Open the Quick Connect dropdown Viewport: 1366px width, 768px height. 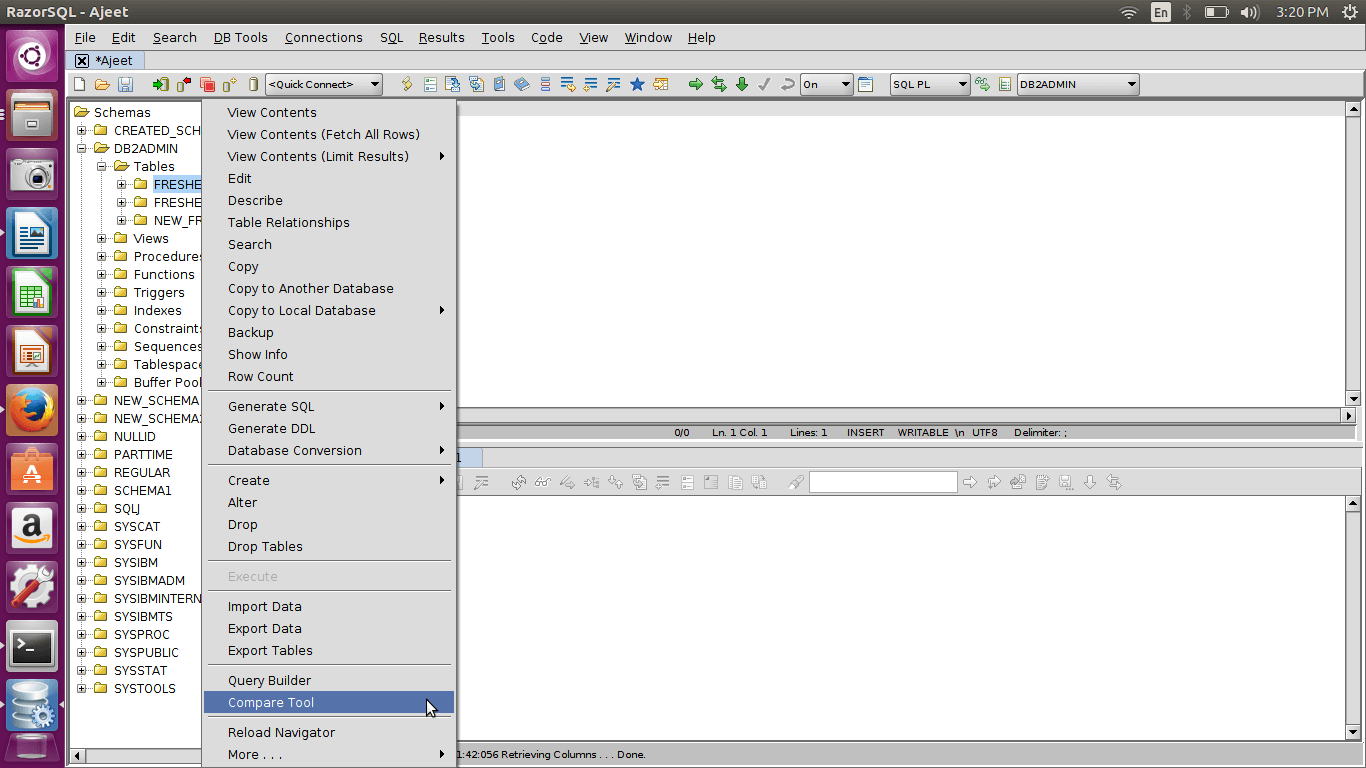pyautogui.click(x=324, y=85)
